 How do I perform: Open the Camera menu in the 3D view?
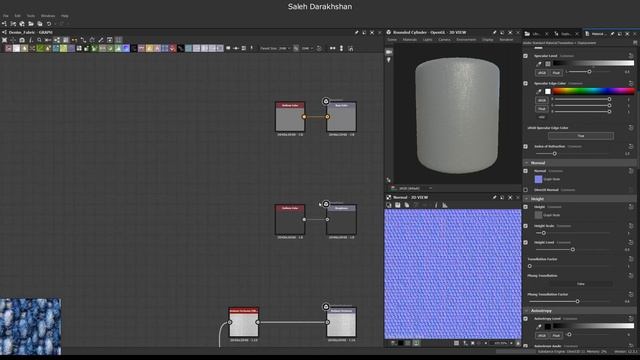444,40
